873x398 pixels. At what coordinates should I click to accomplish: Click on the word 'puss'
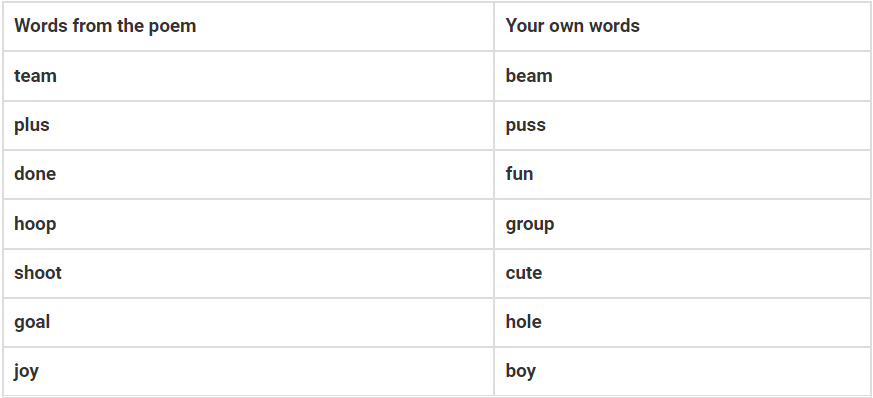526,125
